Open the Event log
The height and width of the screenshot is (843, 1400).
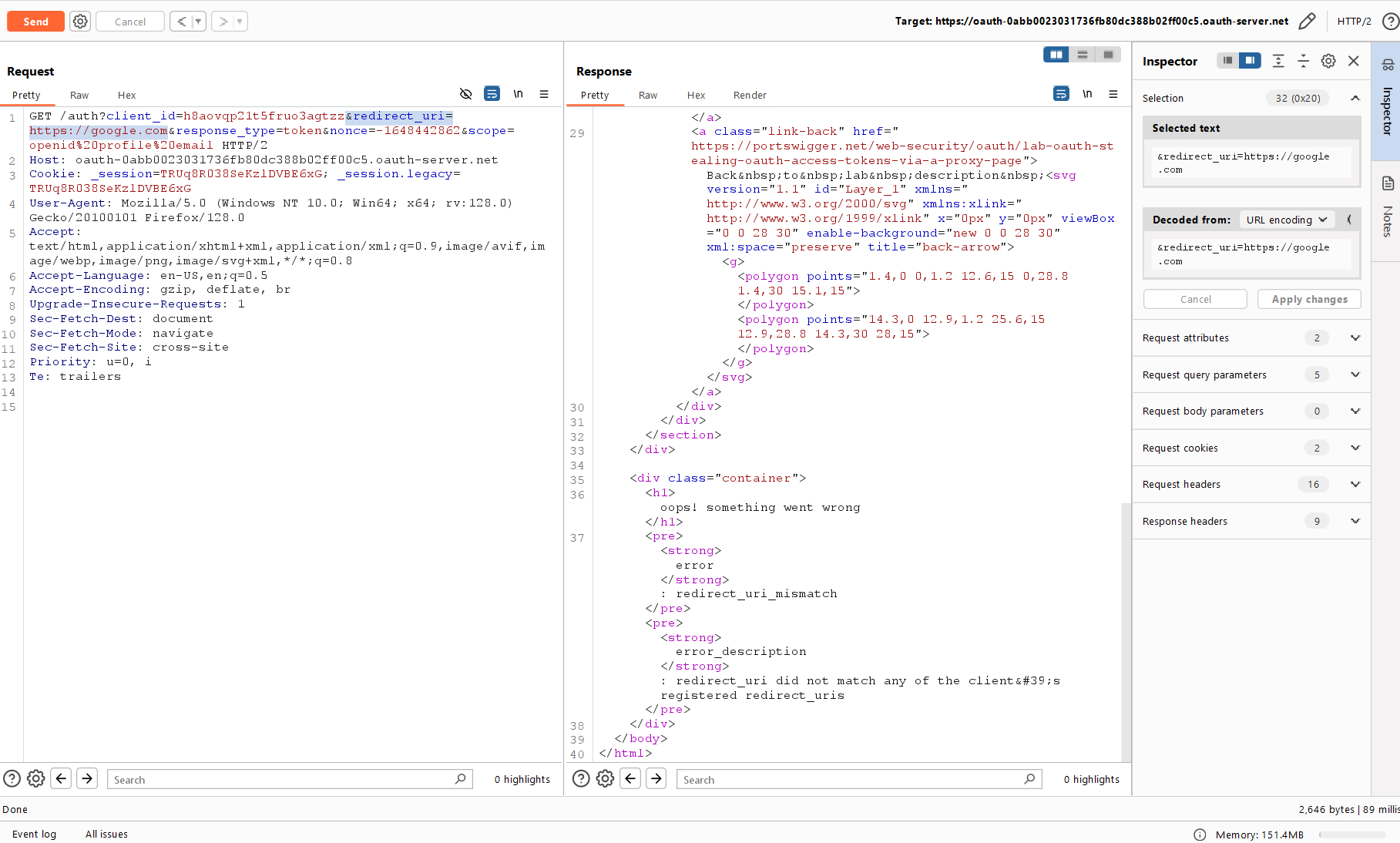[34, 834]
